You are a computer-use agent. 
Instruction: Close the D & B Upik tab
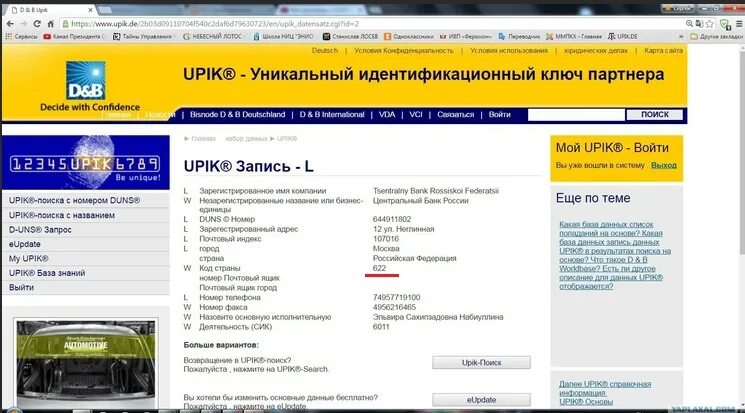[x=90, y=10]
